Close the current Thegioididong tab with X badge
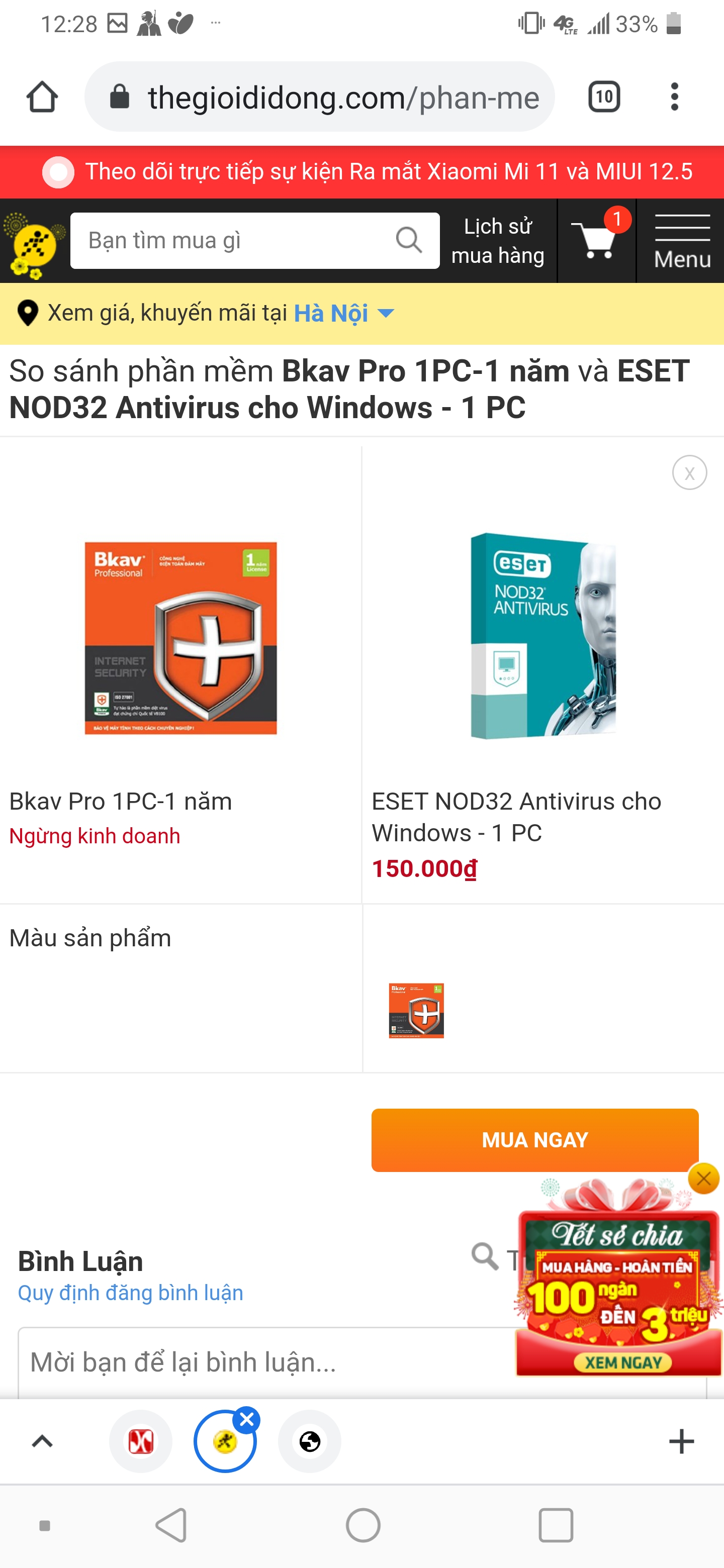The image size is (724, 1568). click(246, 1419)
